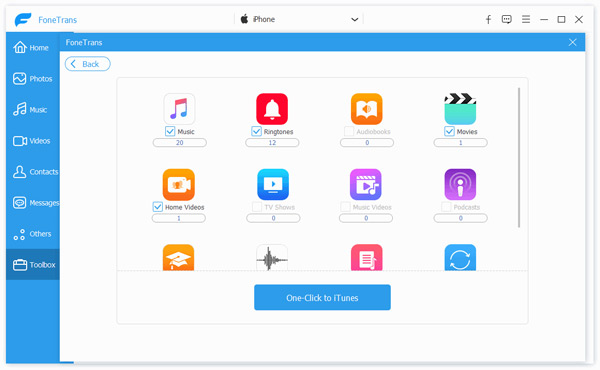Viewport: 600px width, 370px height.
Task: Click the TV Shows count field
Action: [273, 218]
